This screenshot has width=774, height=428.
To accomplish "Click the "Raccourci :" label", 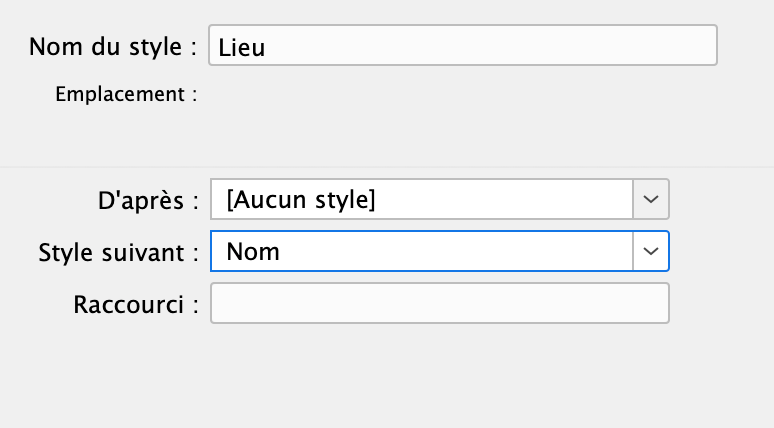I will click(x=136, y=304).
